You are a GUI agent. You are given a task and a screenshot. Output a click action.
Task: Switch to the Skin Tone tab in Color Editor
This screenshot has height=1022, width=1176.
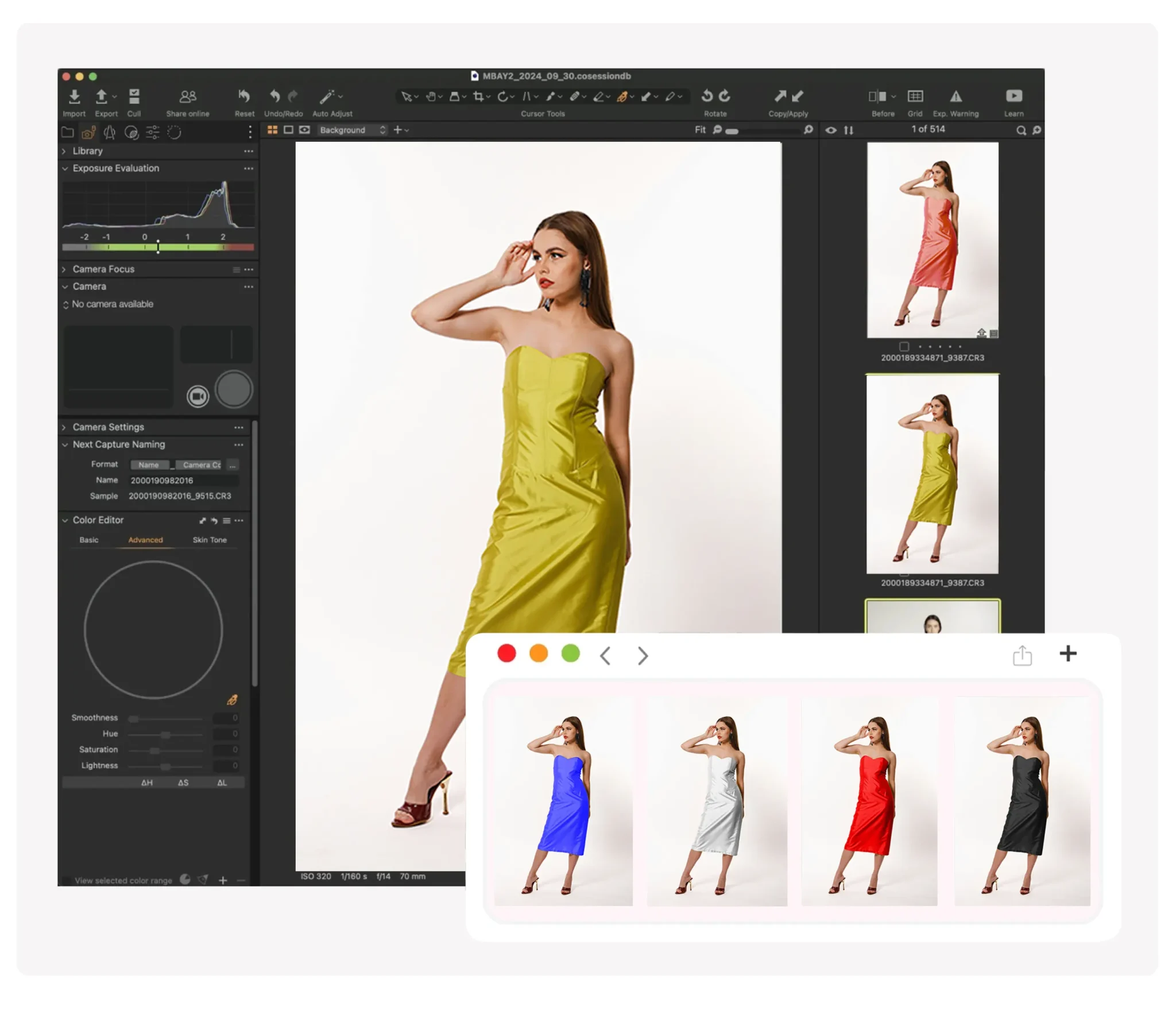click(210, 540)
